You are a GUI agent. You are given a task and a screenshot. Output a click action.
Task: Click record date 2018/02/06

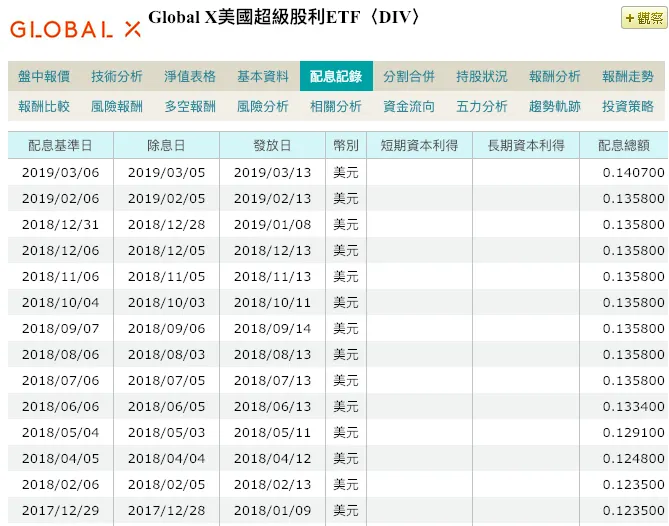[61, 485]
